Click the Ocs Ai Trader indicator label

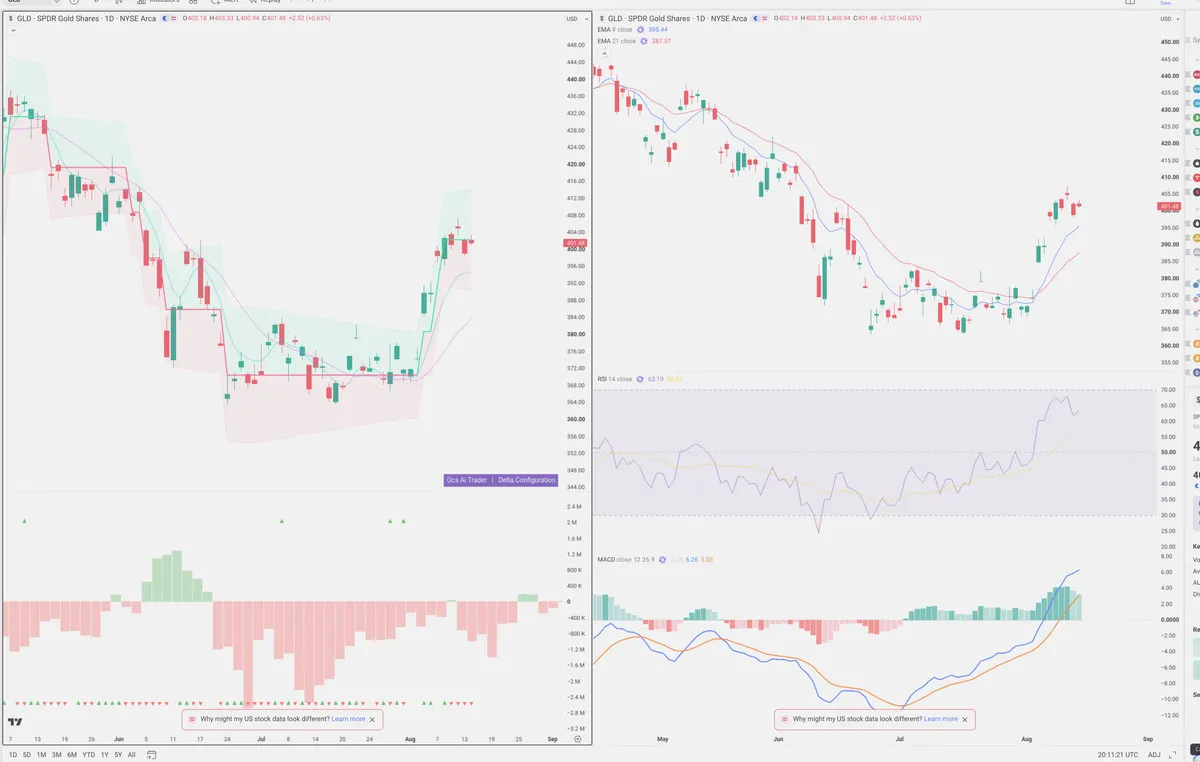pyautogui.click(x=467, y=480)
